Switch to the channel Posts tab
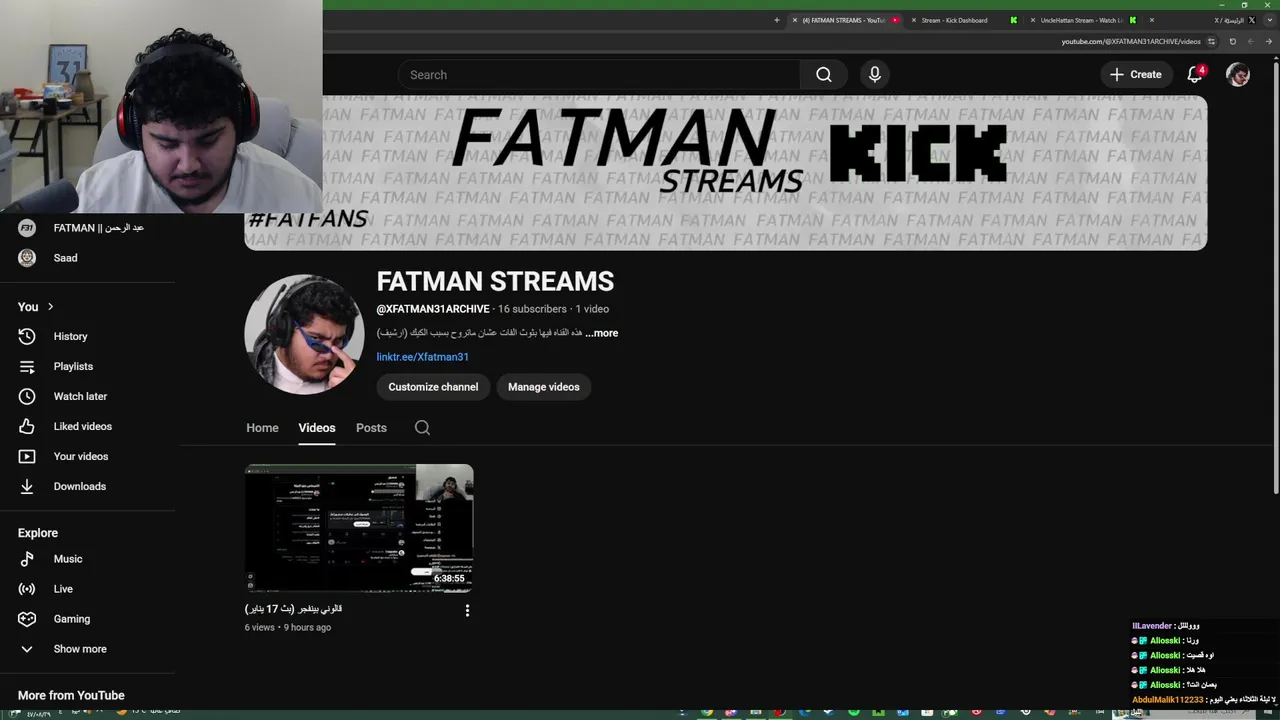 [x=371, y=428]
